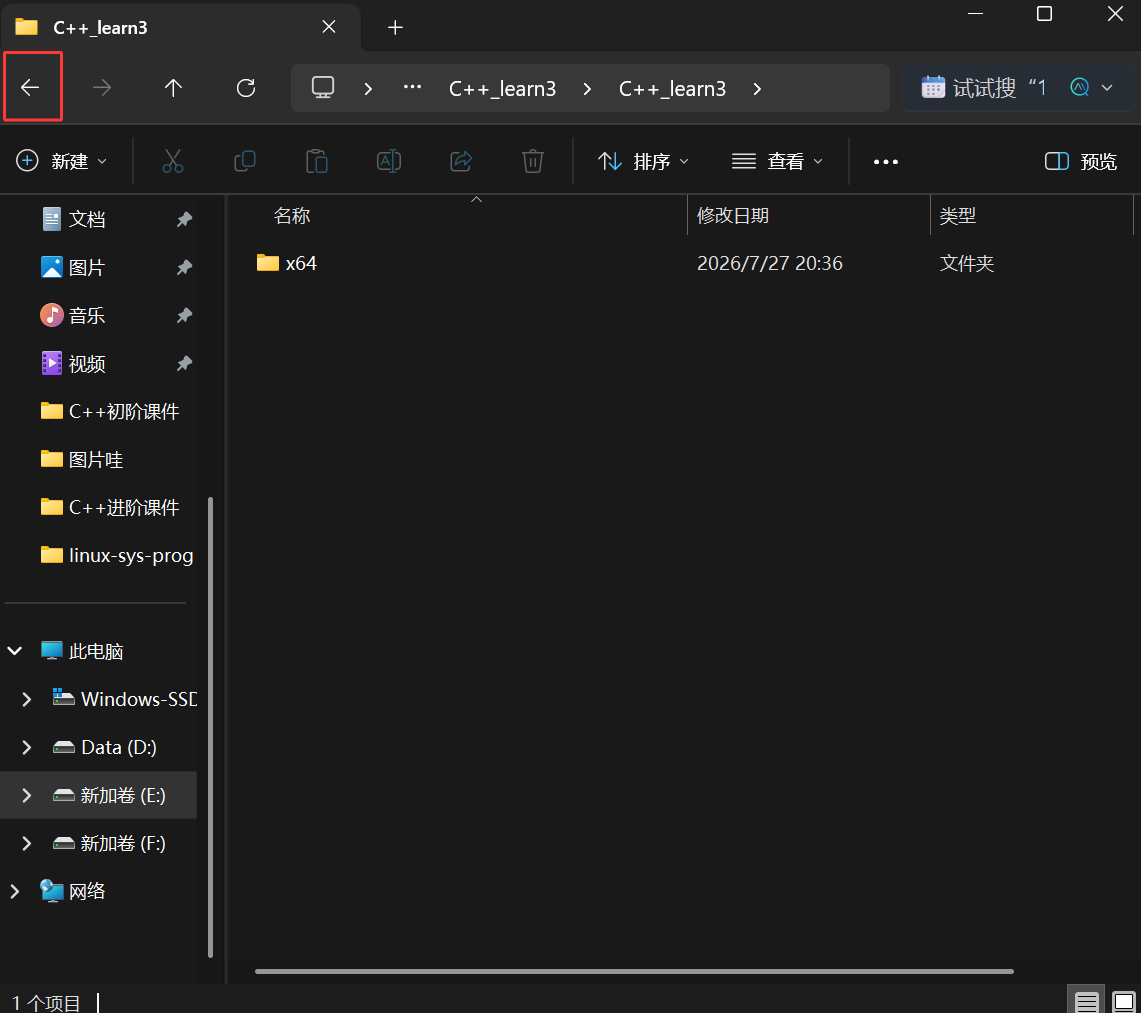Click the Paste clipboard icon
This screenshot has width=1141, height=1013.
pos(317,161)
